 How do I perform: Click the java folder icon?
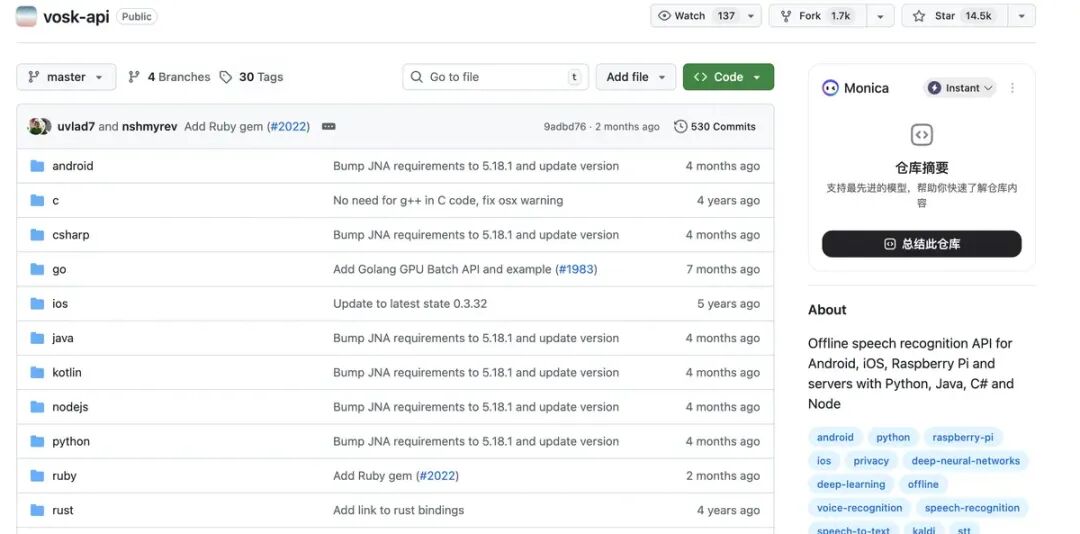(x=37, y=338)
